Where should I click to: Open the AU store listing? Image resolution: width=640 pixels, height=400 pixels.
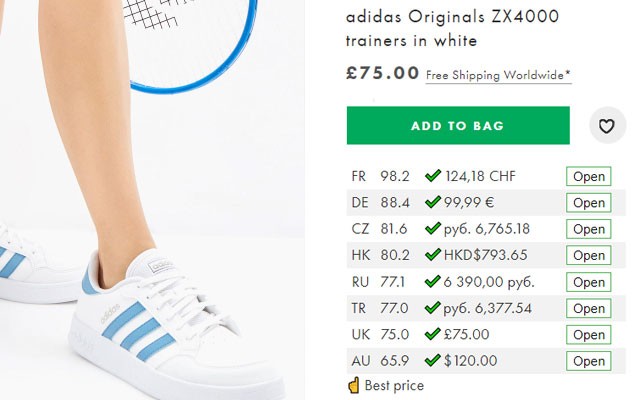coord(589,361)
